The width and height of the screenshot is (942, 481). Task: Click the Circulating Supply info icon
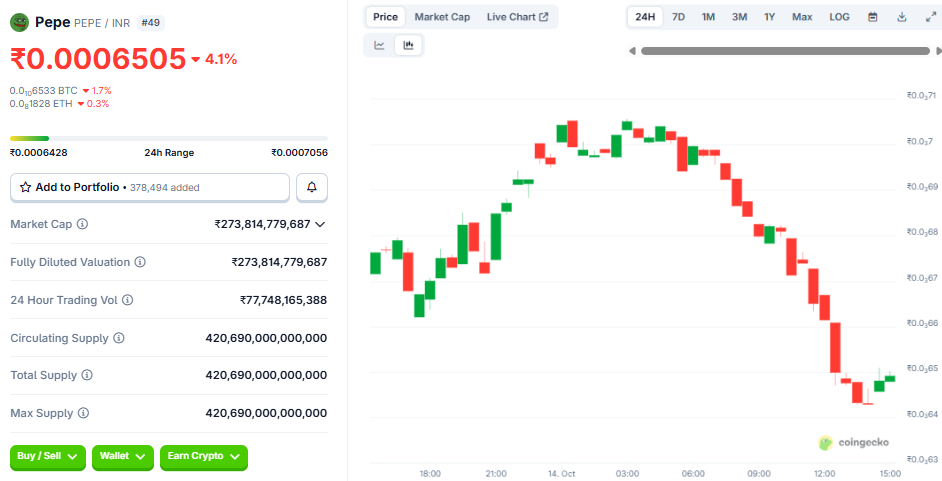point(119,338)
